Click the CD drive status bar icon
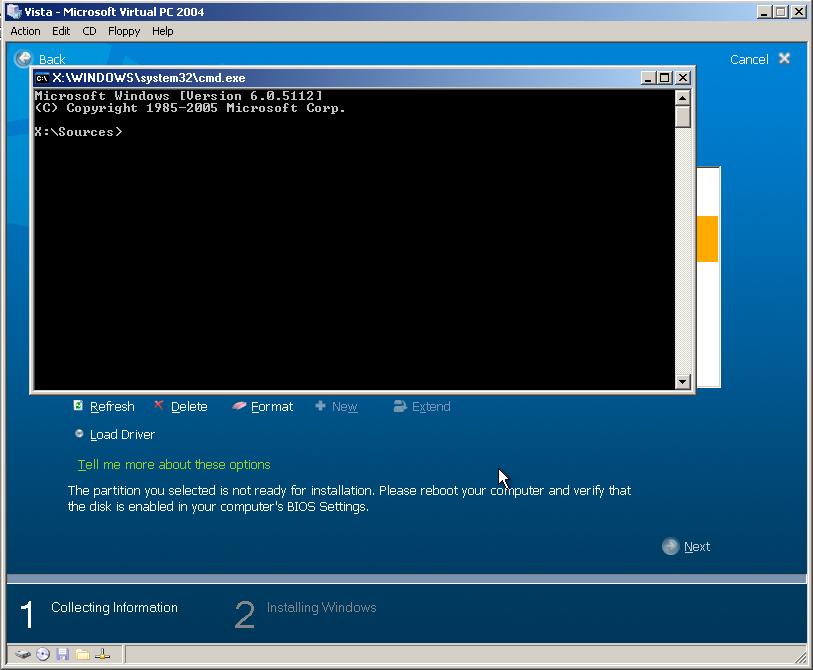 click(43, 654)
